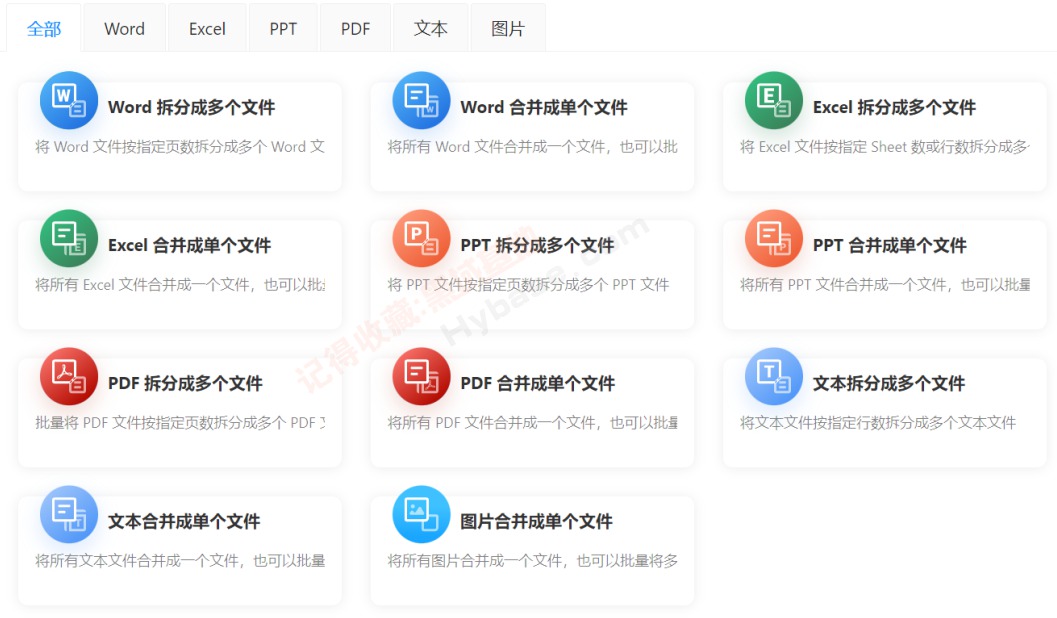Open 'Excel 拆分成多个文件' title
Viewport: 1057px width, 618px height.
click(895, 107)
